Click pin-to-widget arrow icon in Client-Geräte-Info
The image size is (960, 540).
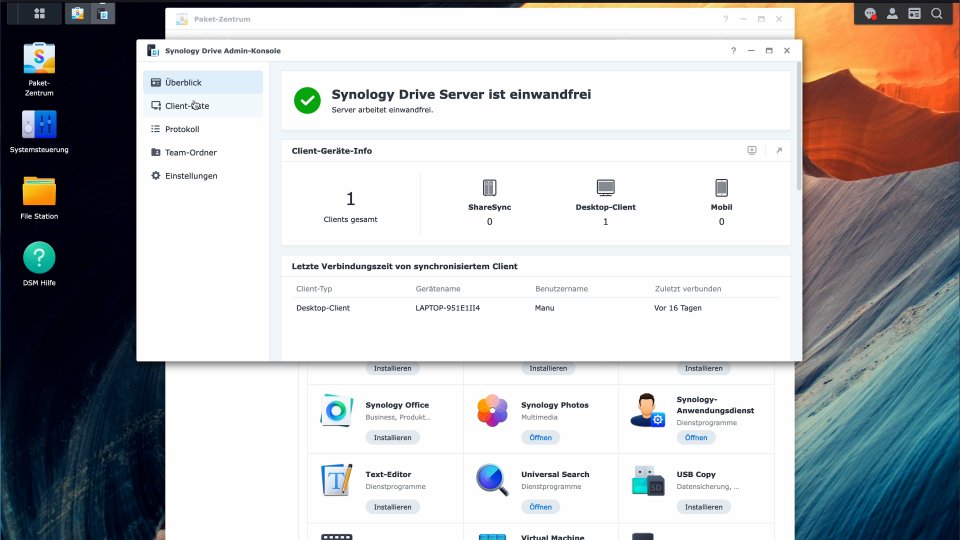779,151
